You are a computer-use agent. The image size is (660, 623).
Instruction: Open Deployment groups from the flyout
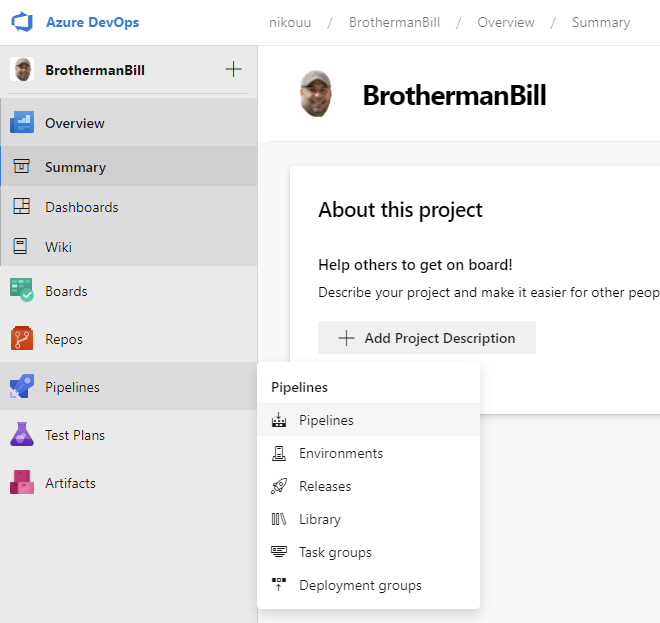click(x=368, y=585)
